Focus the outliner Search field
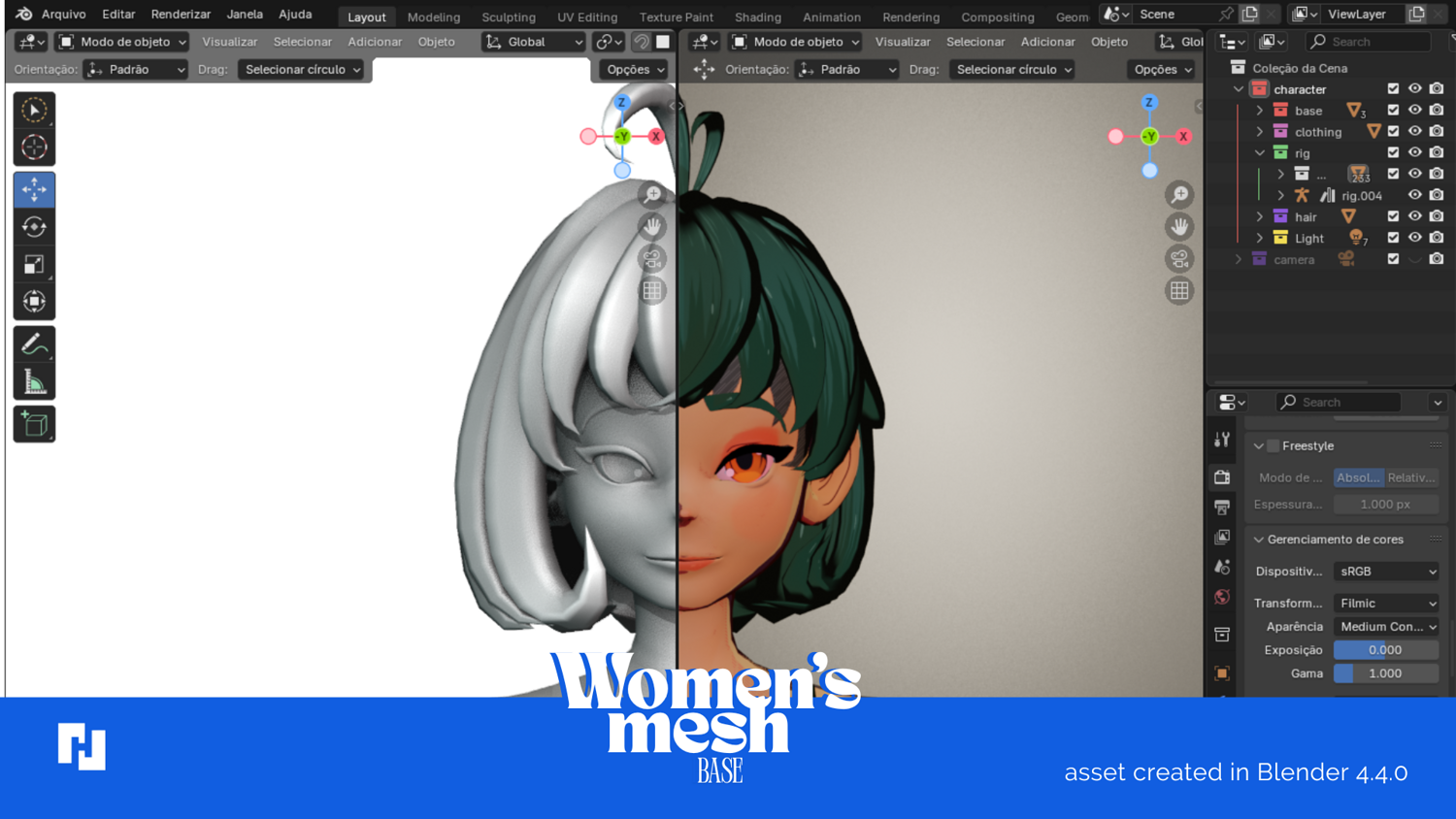This screenshot has width=1456, height=819. click(x=1368, y=42)
